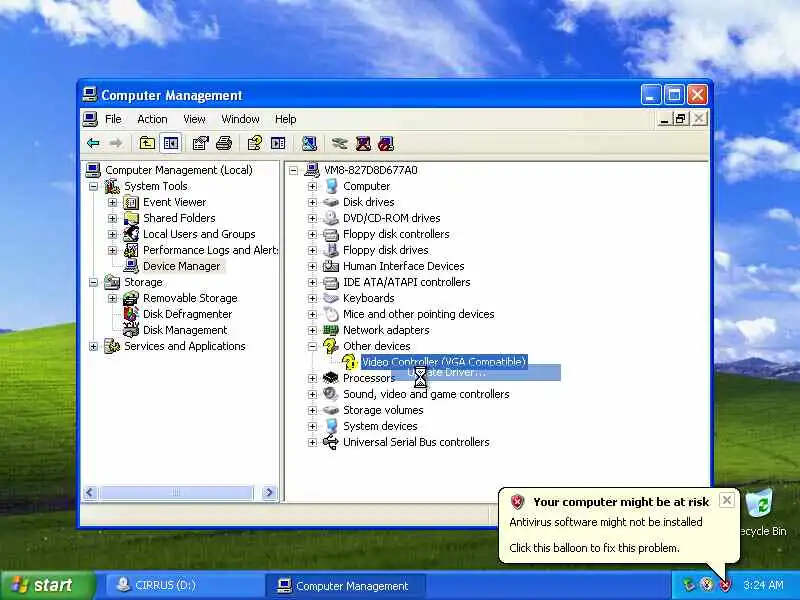Click the toolbar computer icon with red X

363,143
